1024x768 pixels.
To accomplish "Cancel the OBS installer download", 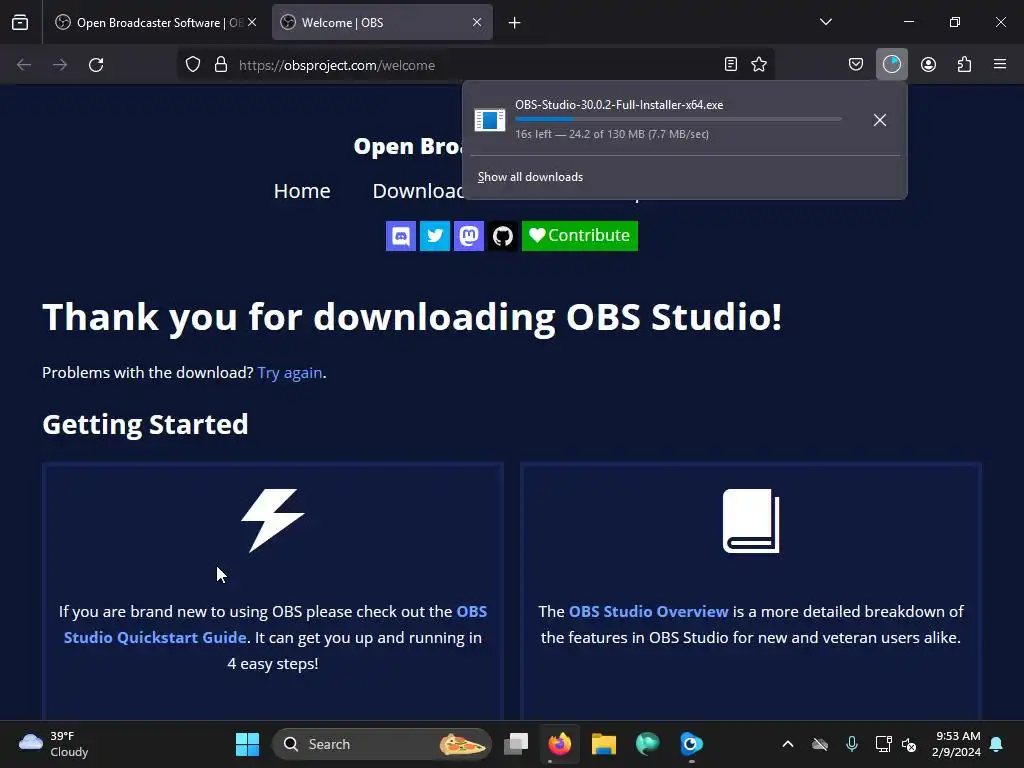I will click(x=880, y=120).
